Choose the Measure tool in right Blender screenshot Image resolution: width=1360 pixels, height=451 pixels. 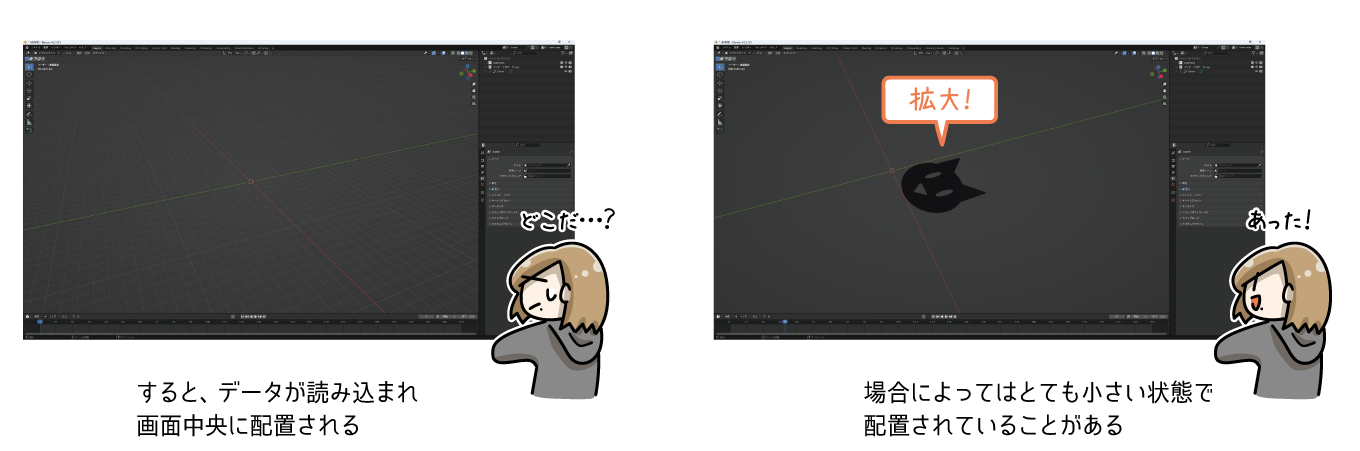[720, 121]
